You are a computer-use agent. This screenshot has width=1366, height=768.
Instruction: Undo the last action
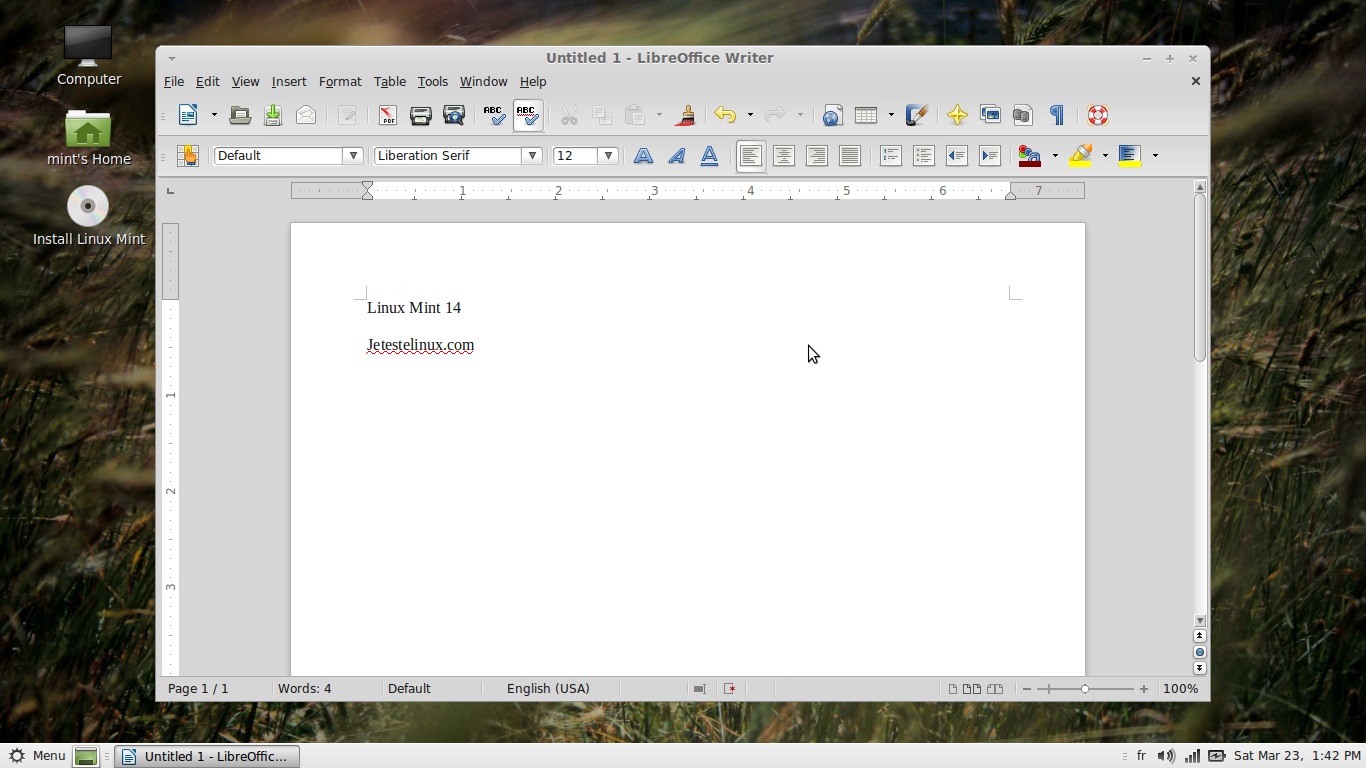[725, 115]
